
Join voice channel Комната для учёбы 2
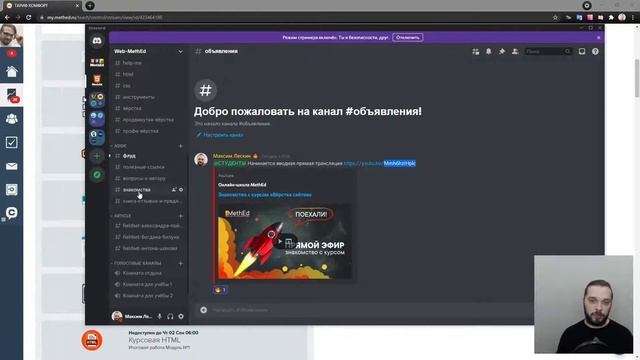(149, 296)
